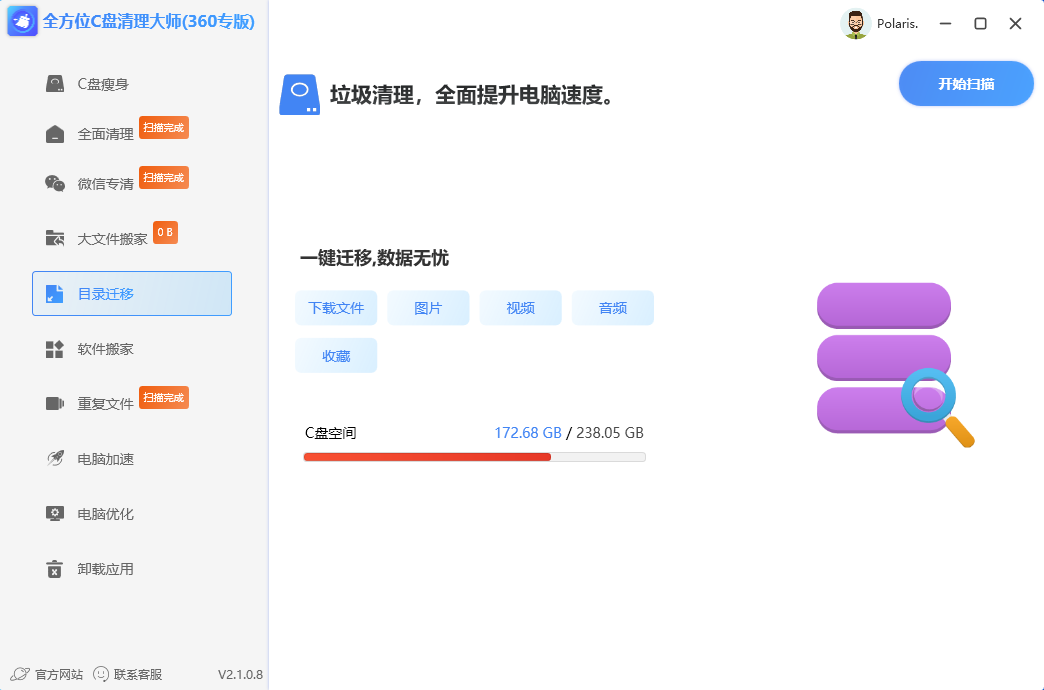Click the app logo in the title bar
Screen dimensions: 1044x690
tap(22, 21)
